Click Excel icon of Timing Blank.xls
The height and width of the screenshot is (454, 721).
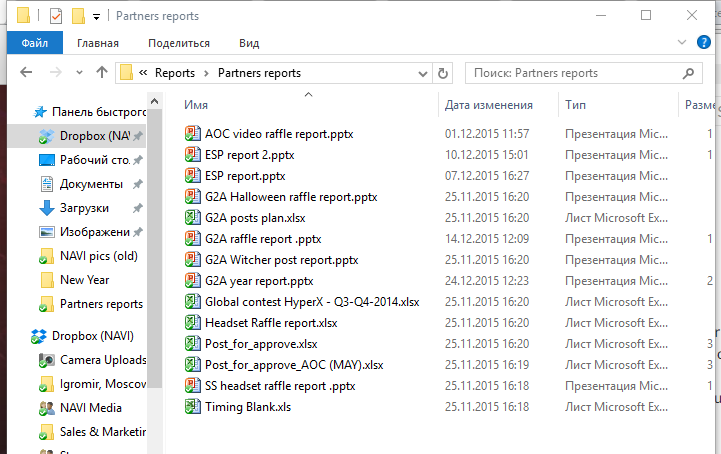[193, 407]
